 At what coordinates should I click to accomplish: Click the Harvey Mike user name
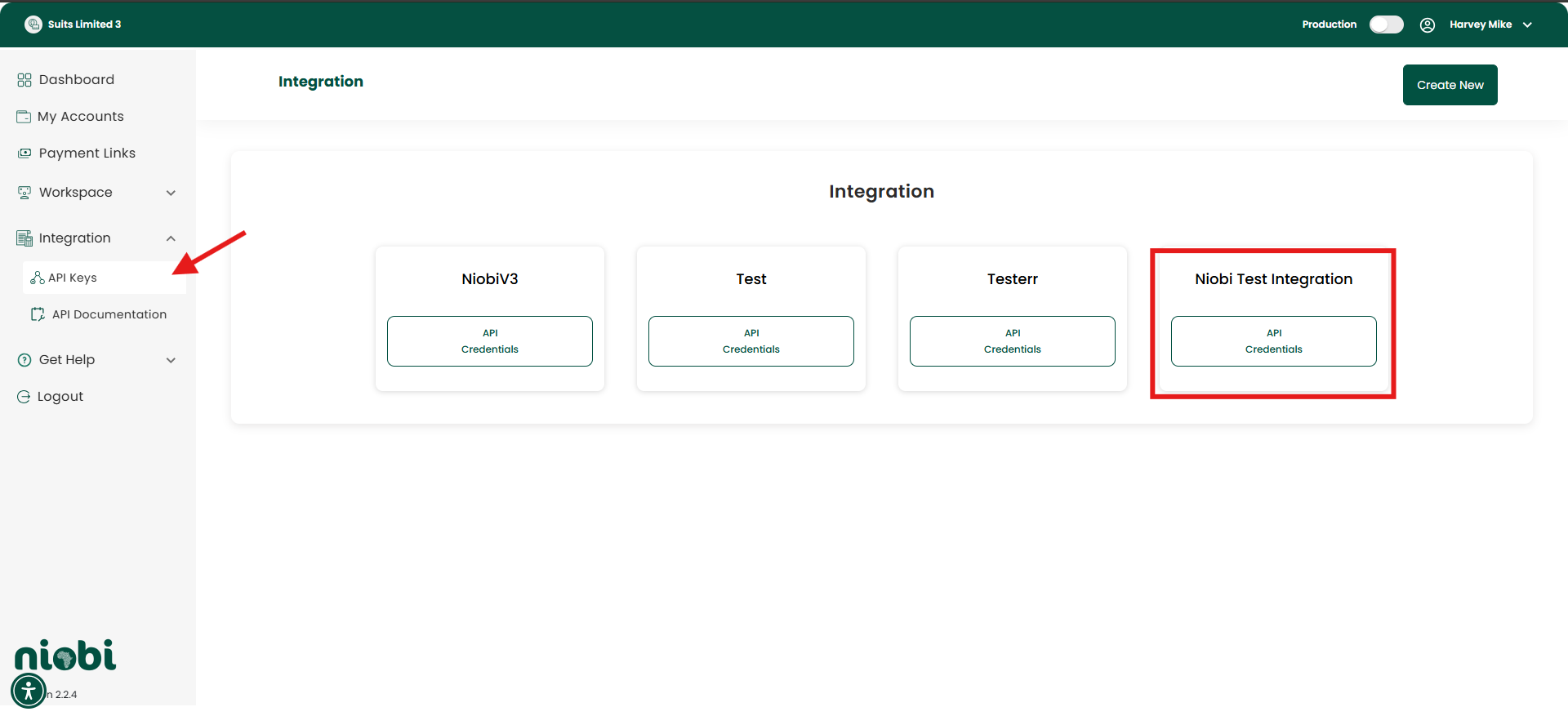pyautogui.click(x=1481, y=24)
